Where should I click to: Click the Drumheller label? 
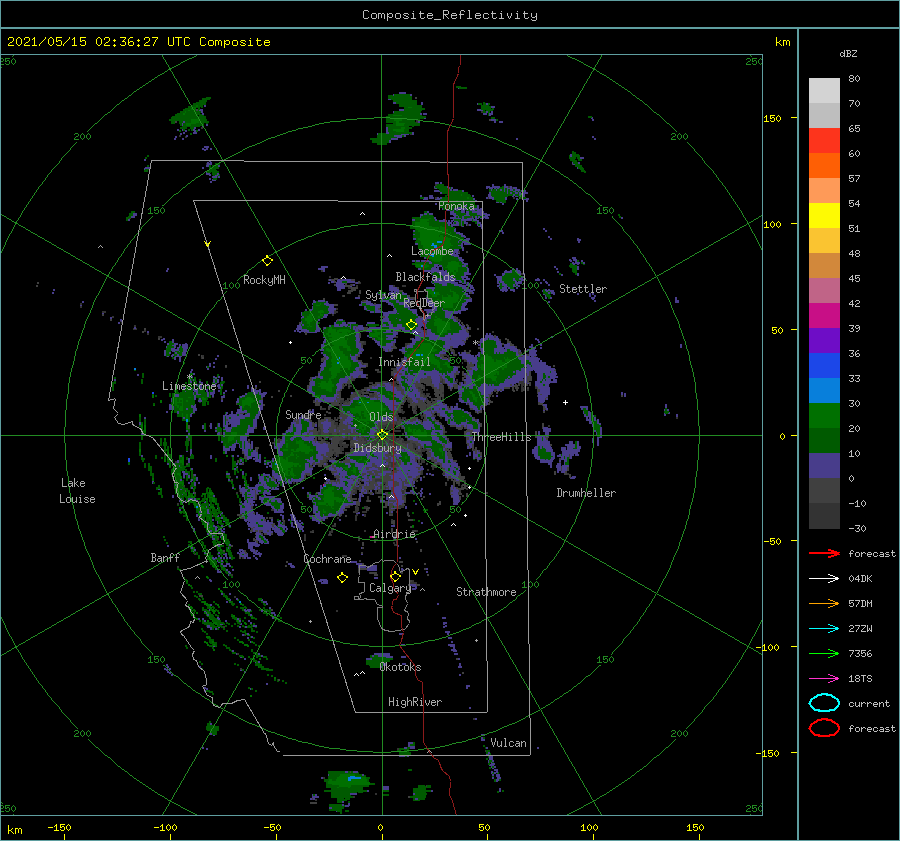[x=586, y=493]
